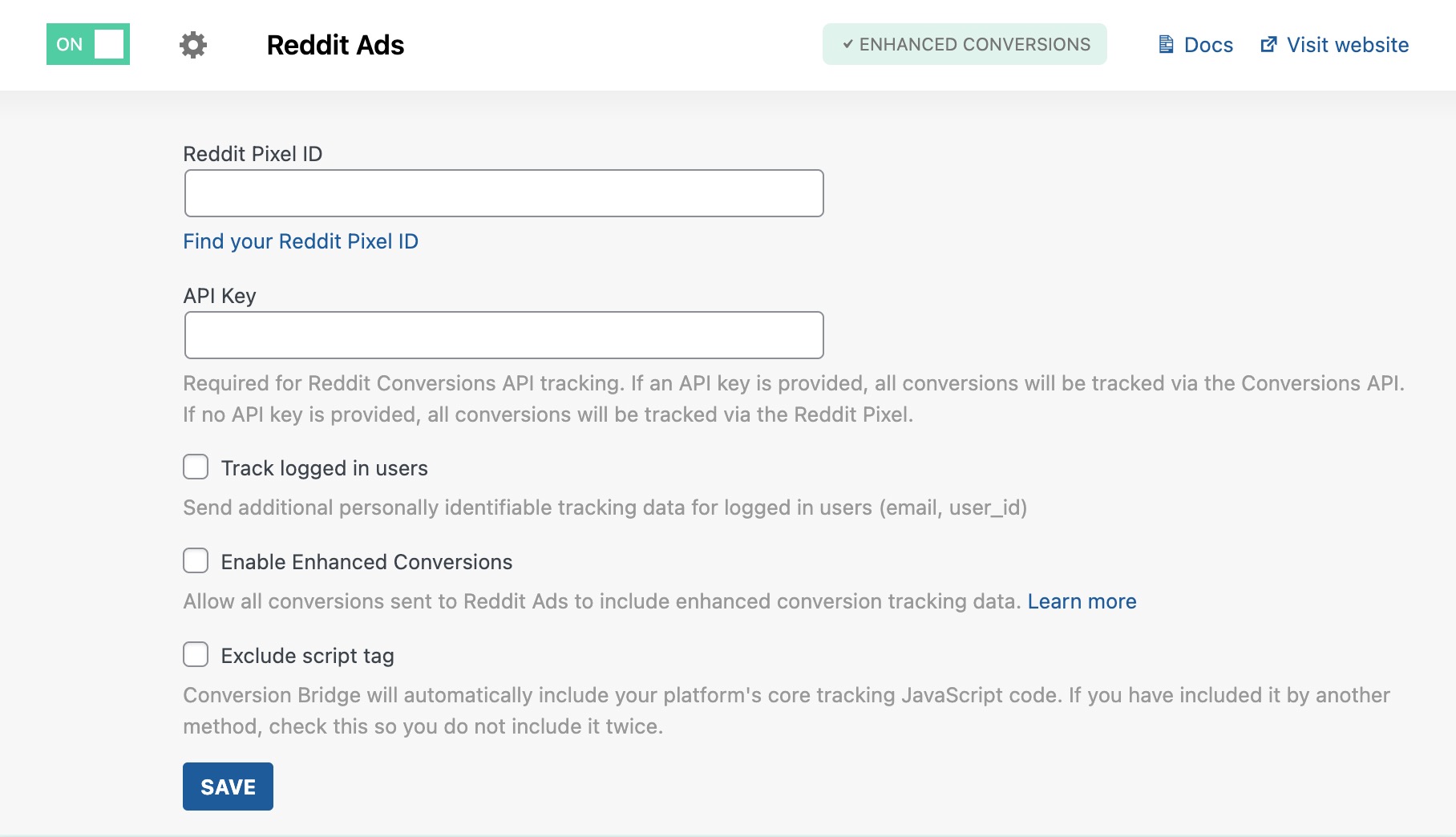Viewport: 1456px width, 837px height.
Task: Click the ENHANCED CONVERSIONS badge
Action: [964, 45]
